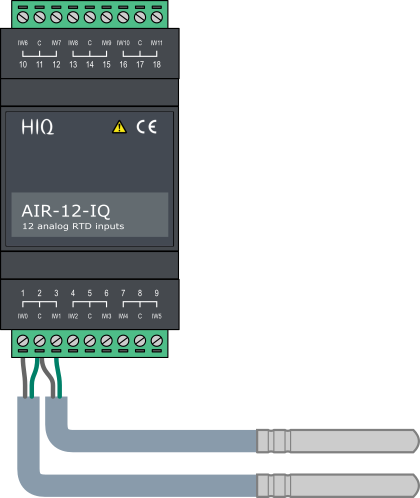420x498 pixels.
Task: Select the AIR-12-IQ model label
Action: [66, 211]
